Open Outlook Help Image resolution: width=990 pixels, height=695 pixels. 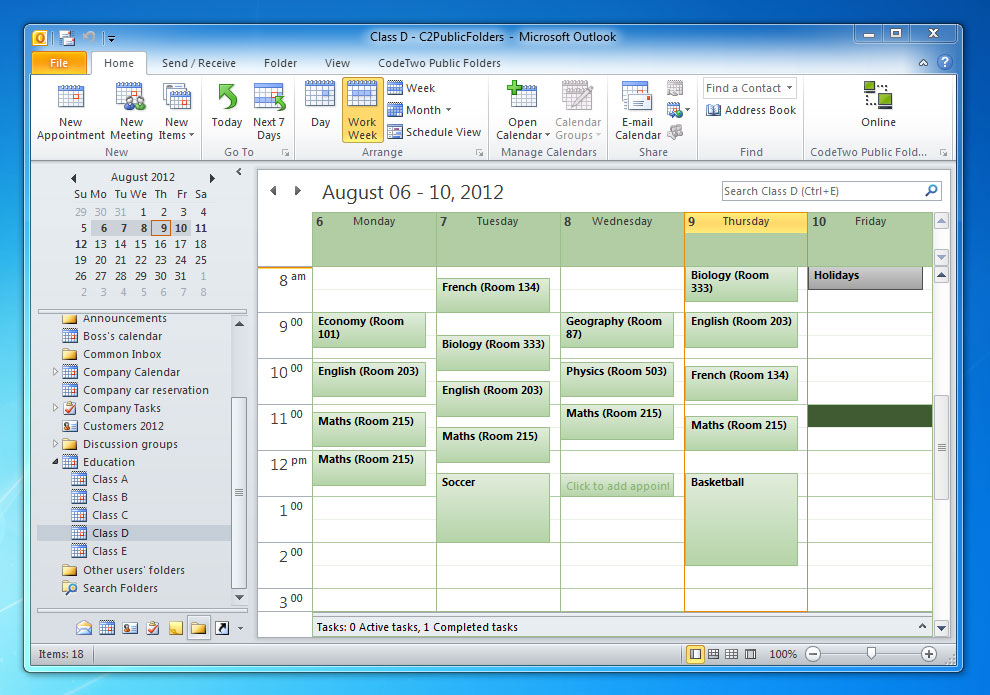945,62
